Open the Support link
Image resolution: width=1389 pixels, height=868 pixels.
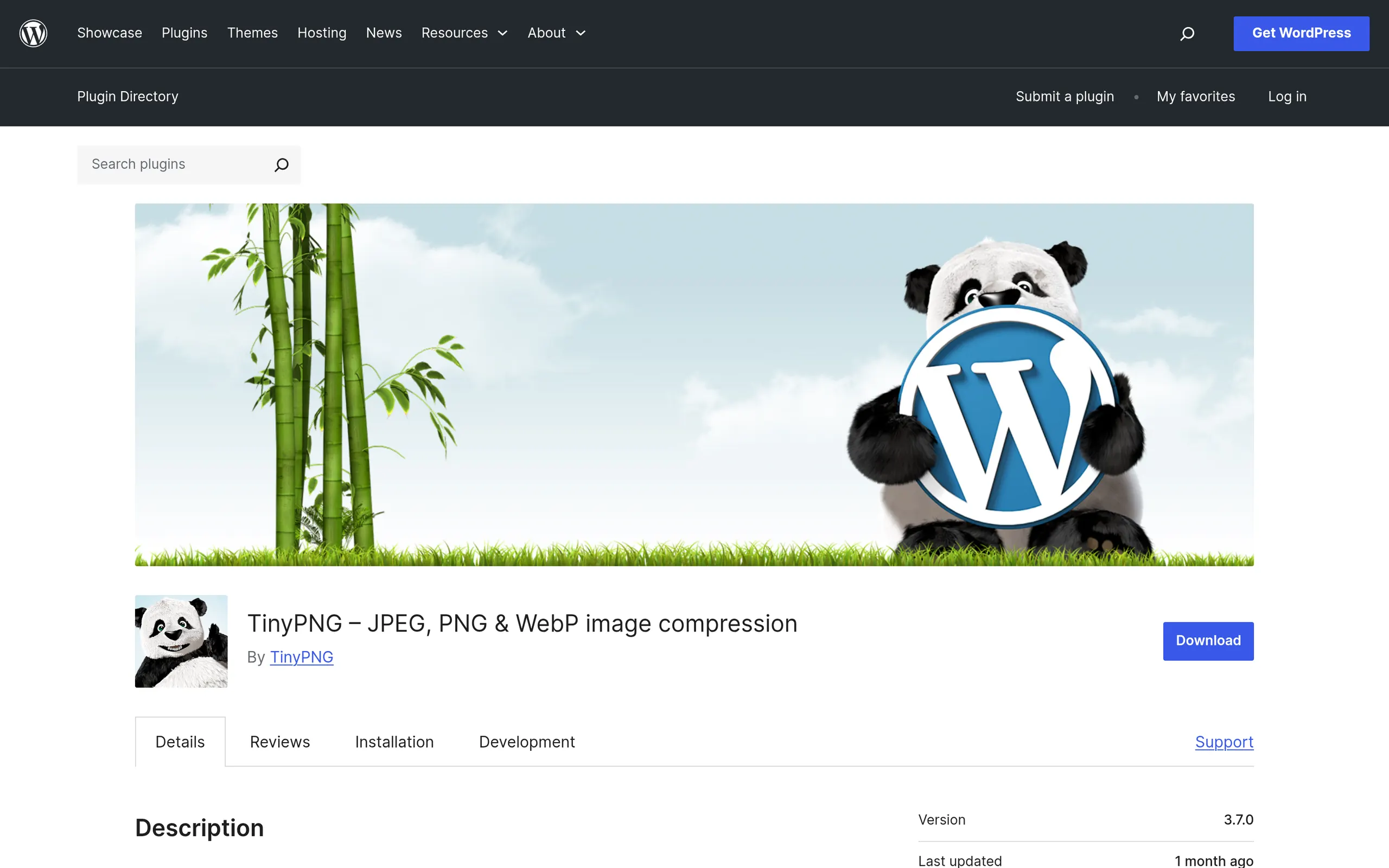click(1224, 742)
